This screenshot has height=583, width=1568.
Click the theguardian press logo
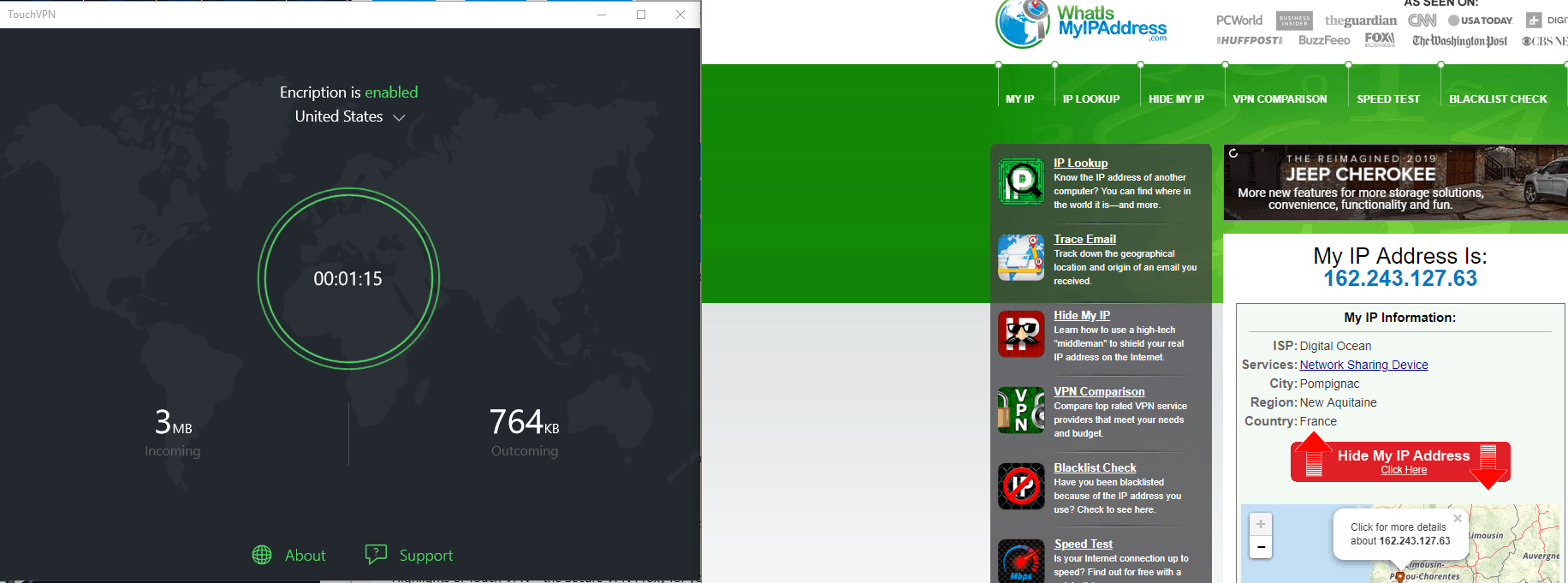1360,21
